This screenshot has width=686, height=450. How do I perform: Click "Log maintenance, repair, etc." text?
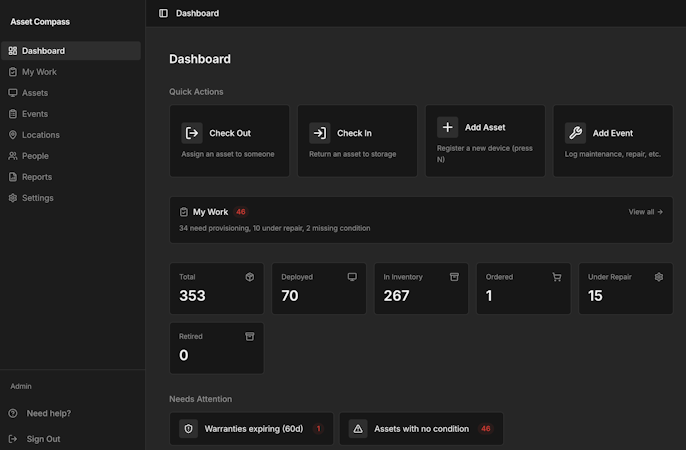612,154
